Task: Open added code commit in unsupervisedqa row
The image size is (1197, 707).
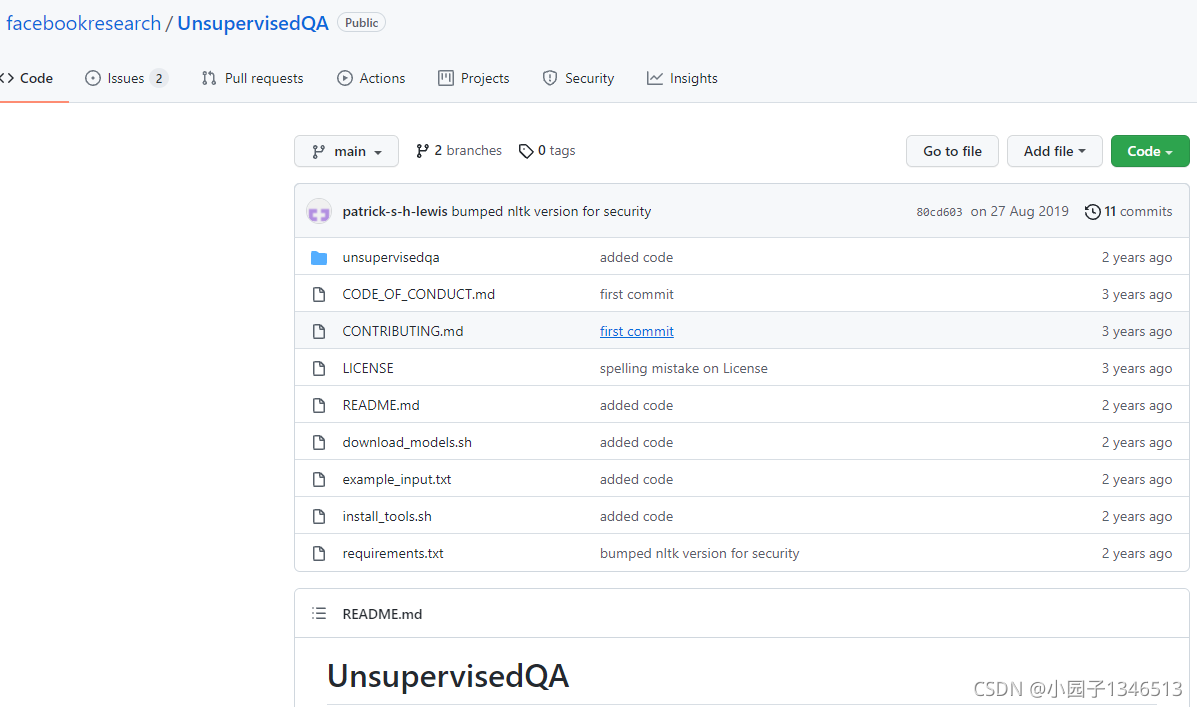Action: pos(636,257)
